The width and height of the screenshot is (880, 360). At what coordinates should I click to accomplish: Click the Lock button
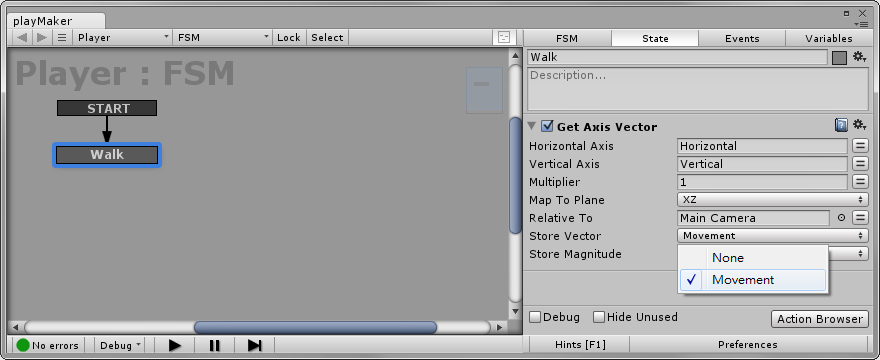tap(288, 38)
